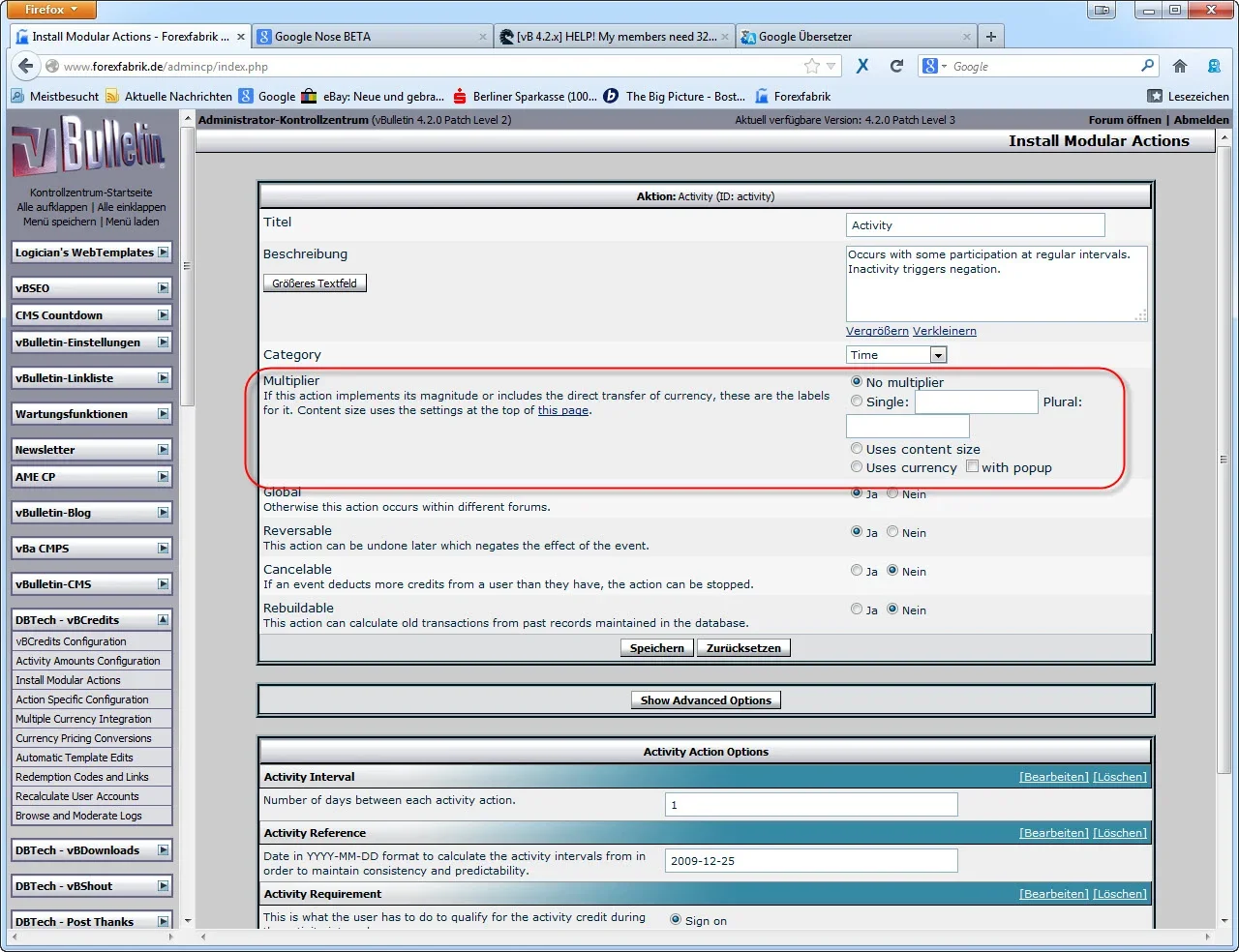Click the Zurücksetzen button
1239x952 pixels.
click(x=743, y=648)
